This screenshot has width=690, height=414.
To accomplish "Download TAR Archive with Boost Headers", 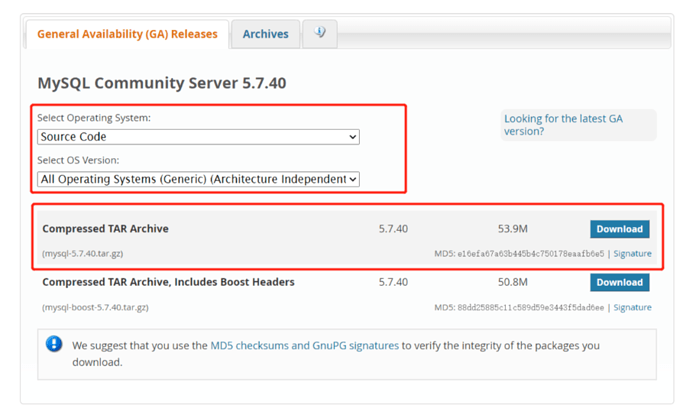I will [x=619, y=283].
